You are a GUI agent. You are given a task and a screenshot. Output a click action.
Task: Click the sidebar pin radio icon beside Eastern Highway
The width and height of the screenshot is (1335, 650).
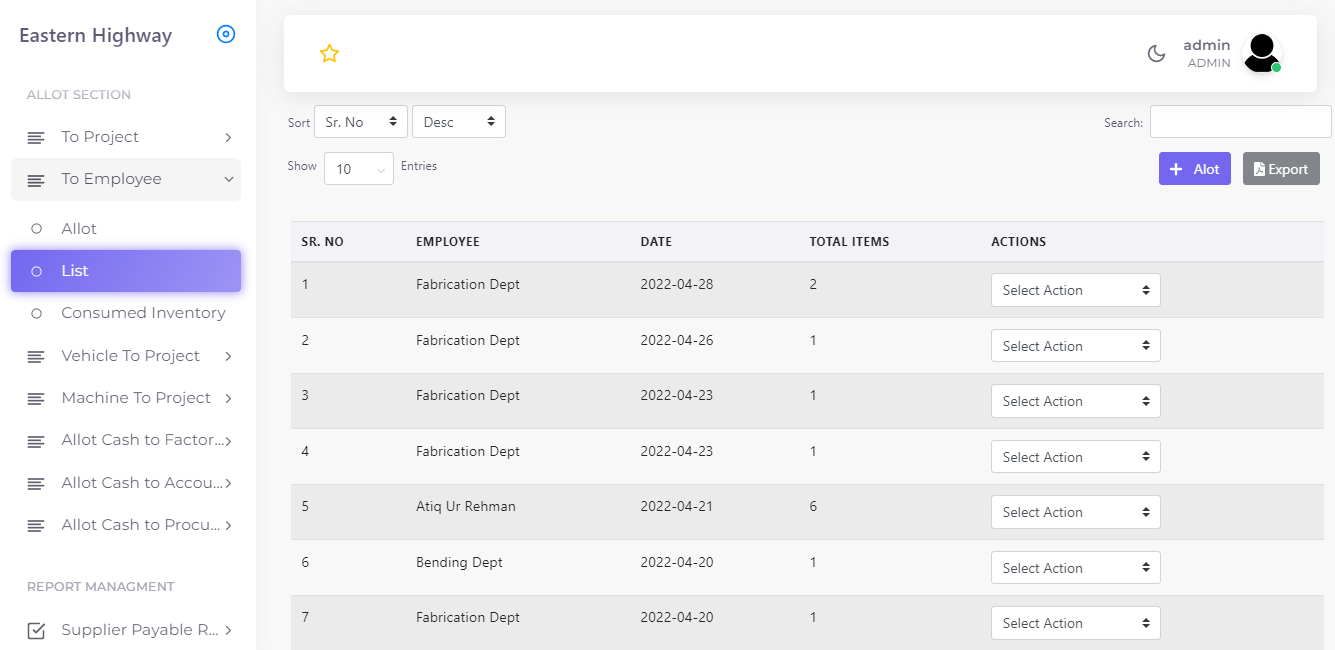(226, 35)
